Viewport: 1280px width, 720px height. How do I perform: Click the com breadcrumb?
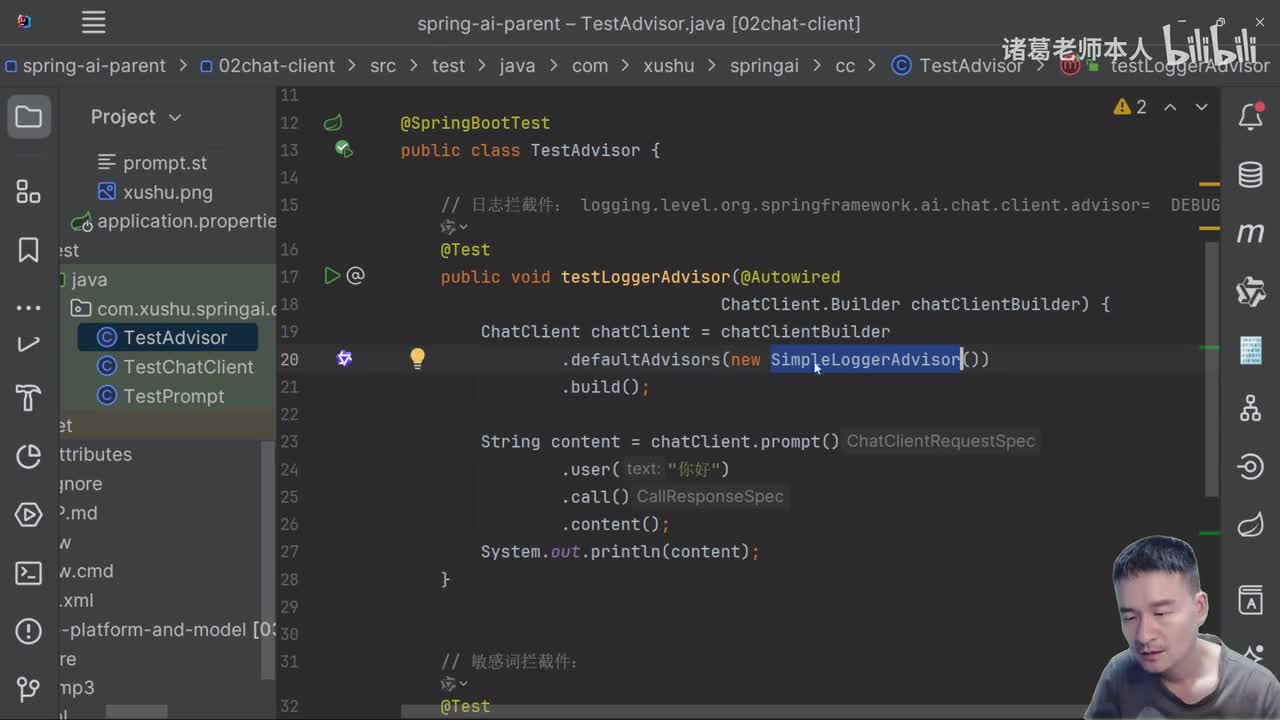coord(590,66)
